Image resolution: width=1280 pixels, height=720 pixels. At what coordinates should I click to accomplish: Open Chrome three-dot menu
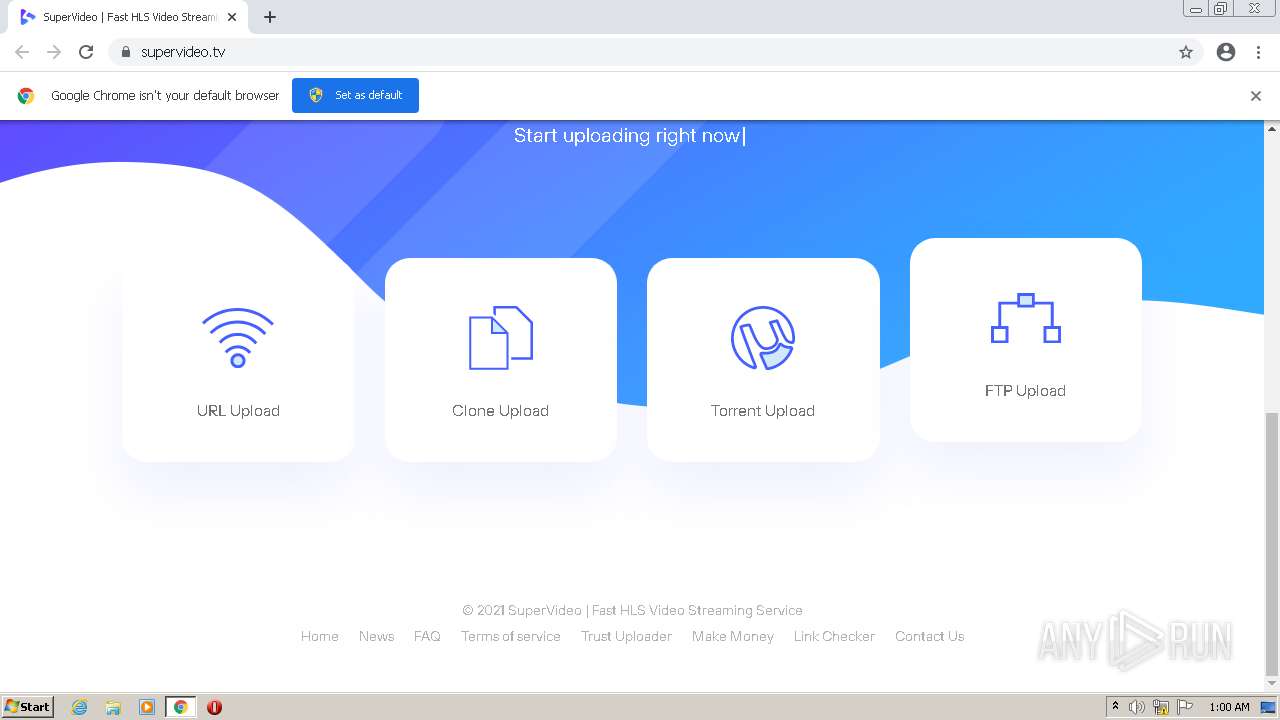point(1259,52)
